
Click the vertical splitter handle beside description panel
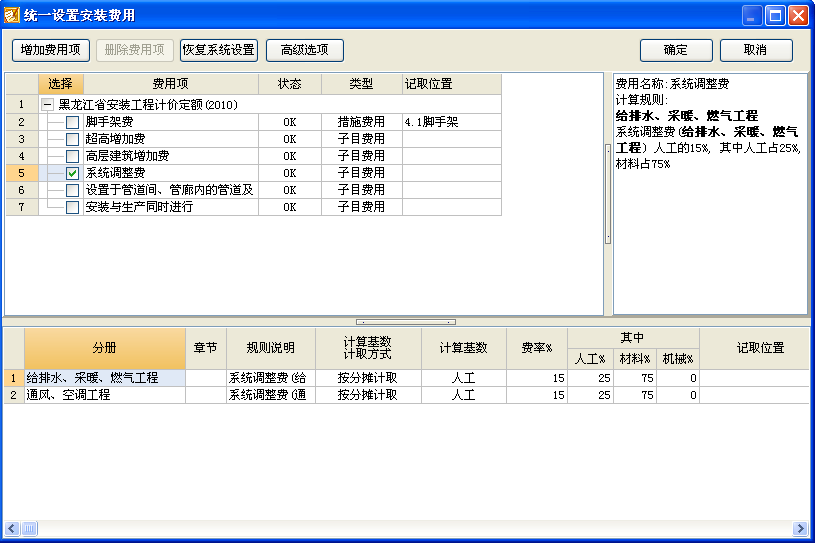click(x=608, y=194)
